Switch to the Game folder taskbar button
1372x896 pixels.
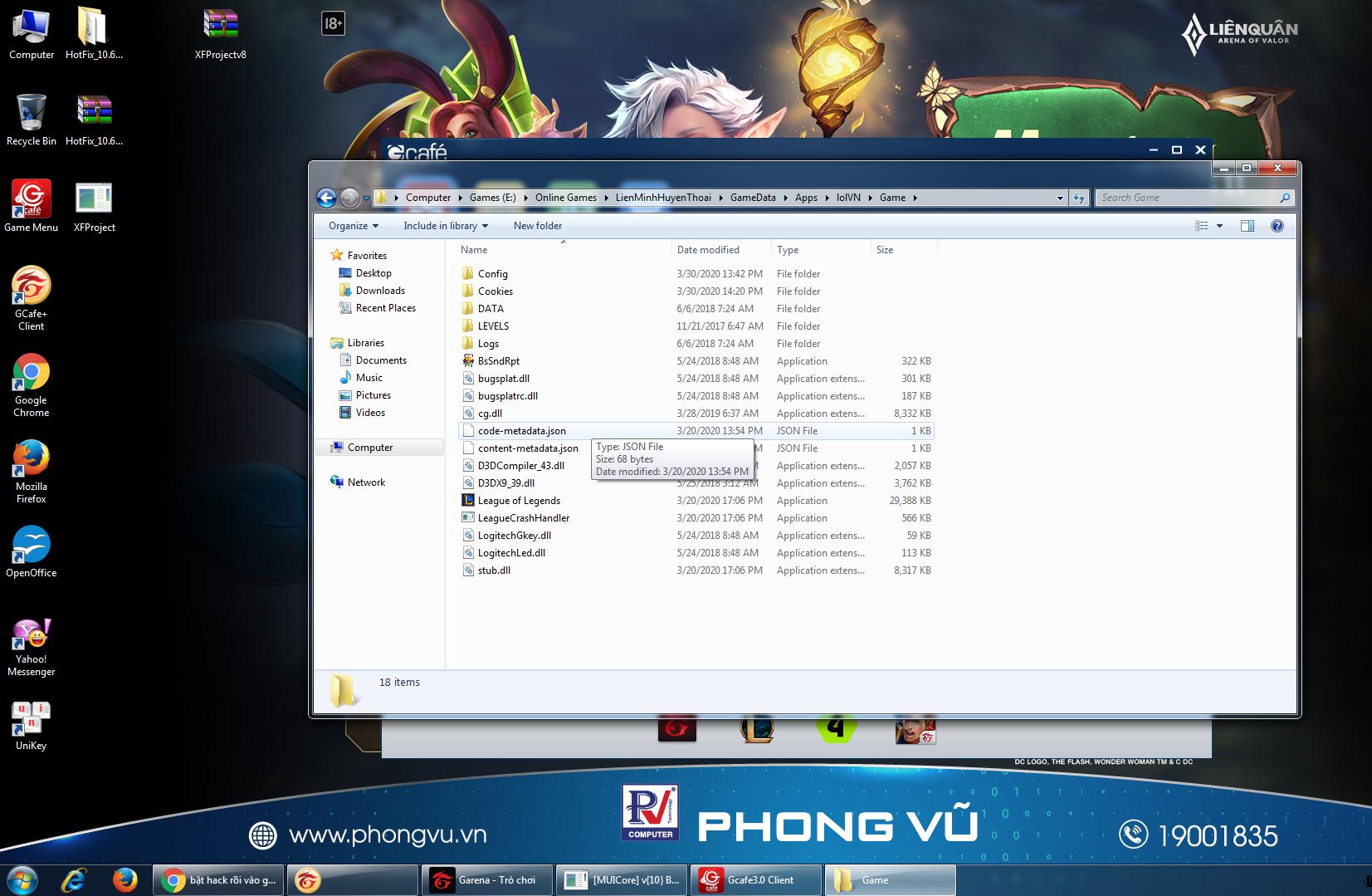pyautogui.click(x=891, y=880)
